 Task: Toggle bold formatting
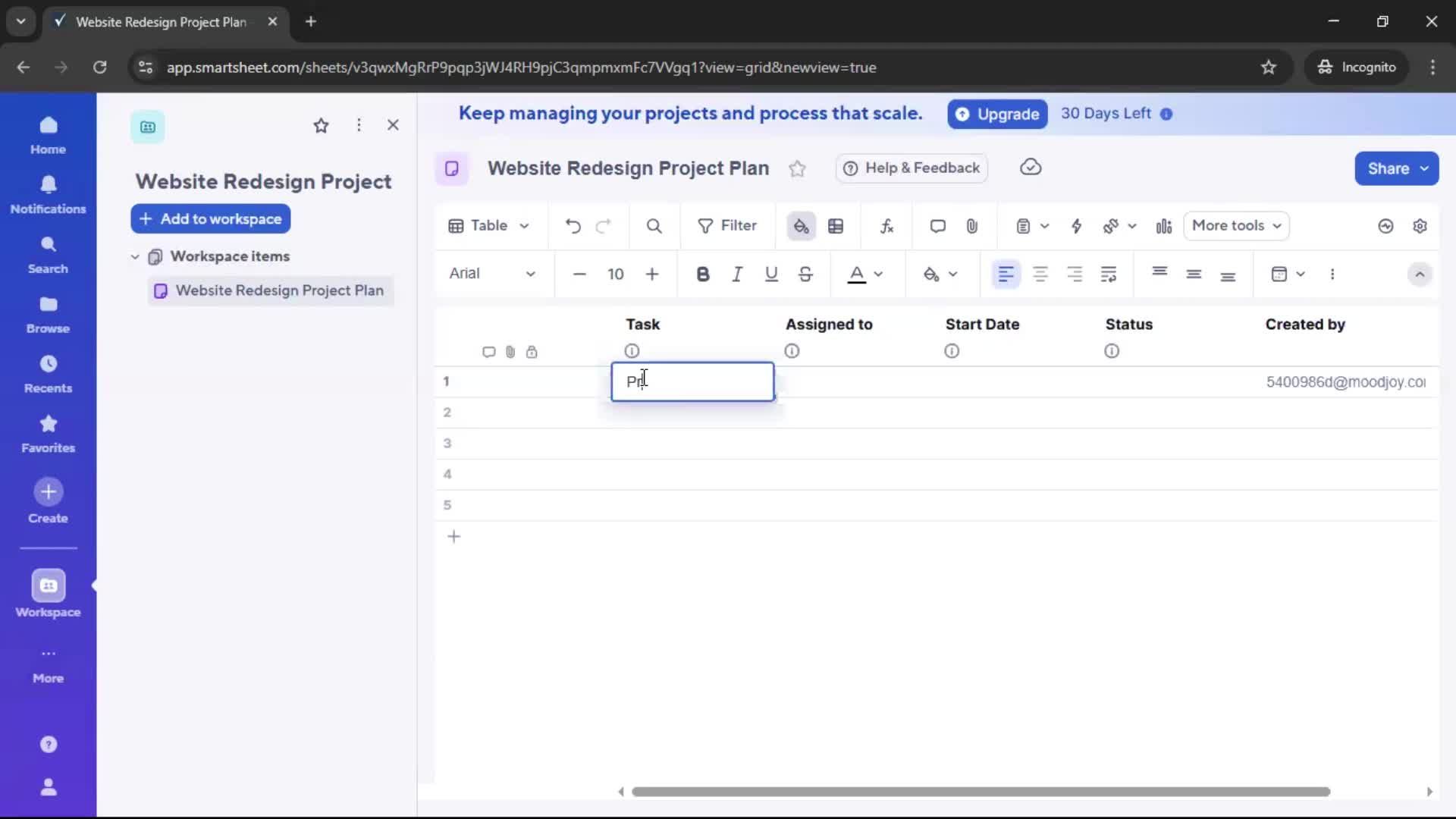[703, 275]
